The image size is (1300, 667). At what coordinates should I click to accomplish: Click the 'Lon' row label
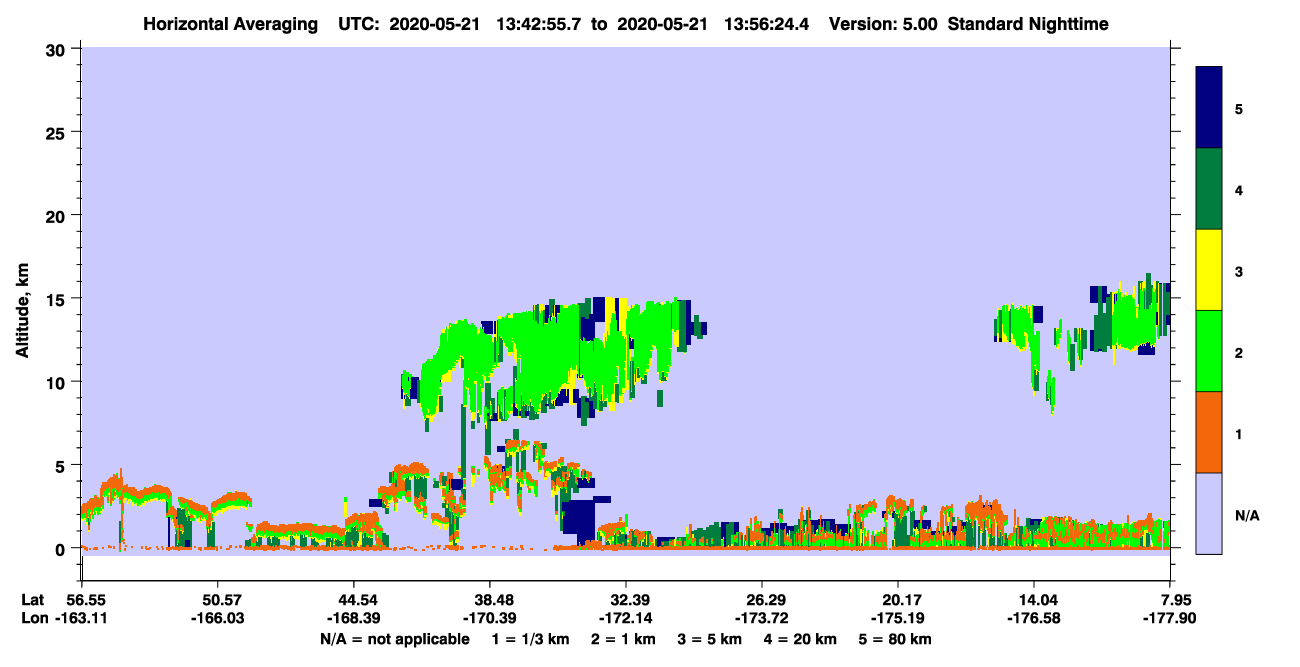[x=33, y=619]
